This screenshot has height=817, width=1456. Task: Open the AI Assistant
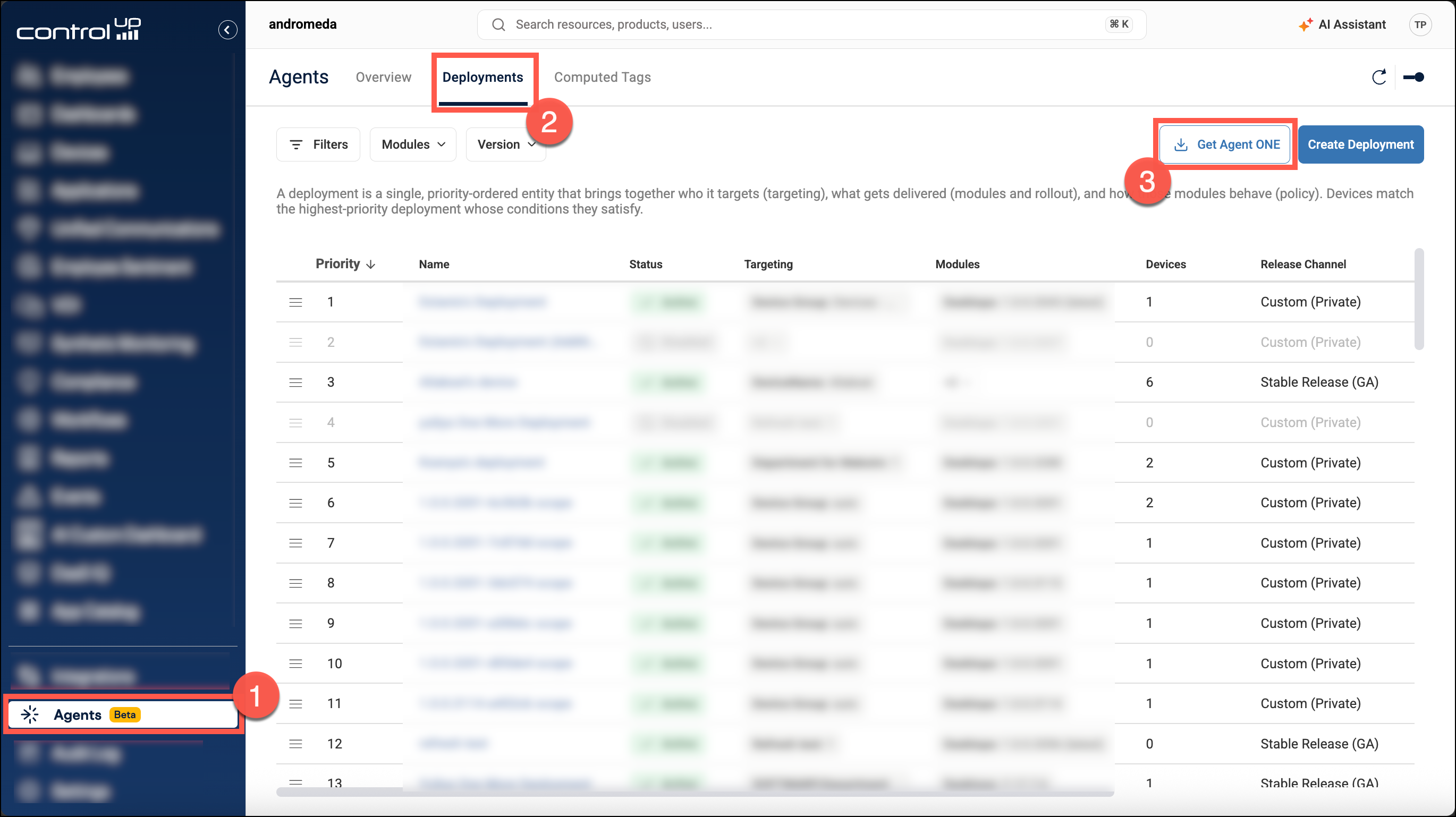point(1342,25)
